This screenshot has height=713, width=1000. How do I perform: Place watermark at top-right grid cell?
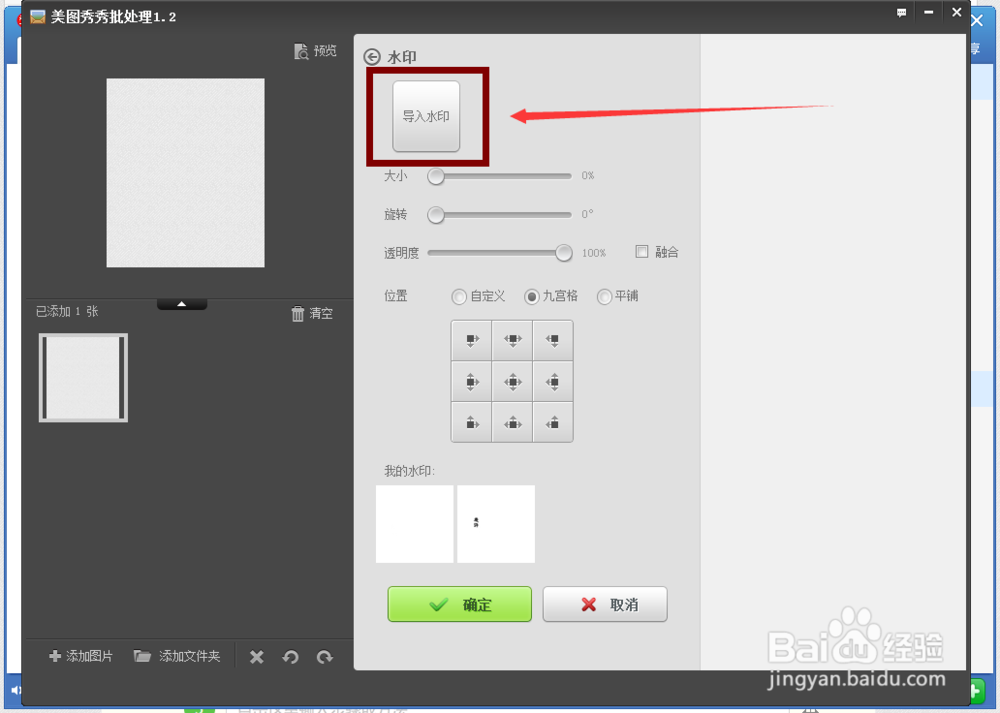pyautogui.click(x=553, y=341)
